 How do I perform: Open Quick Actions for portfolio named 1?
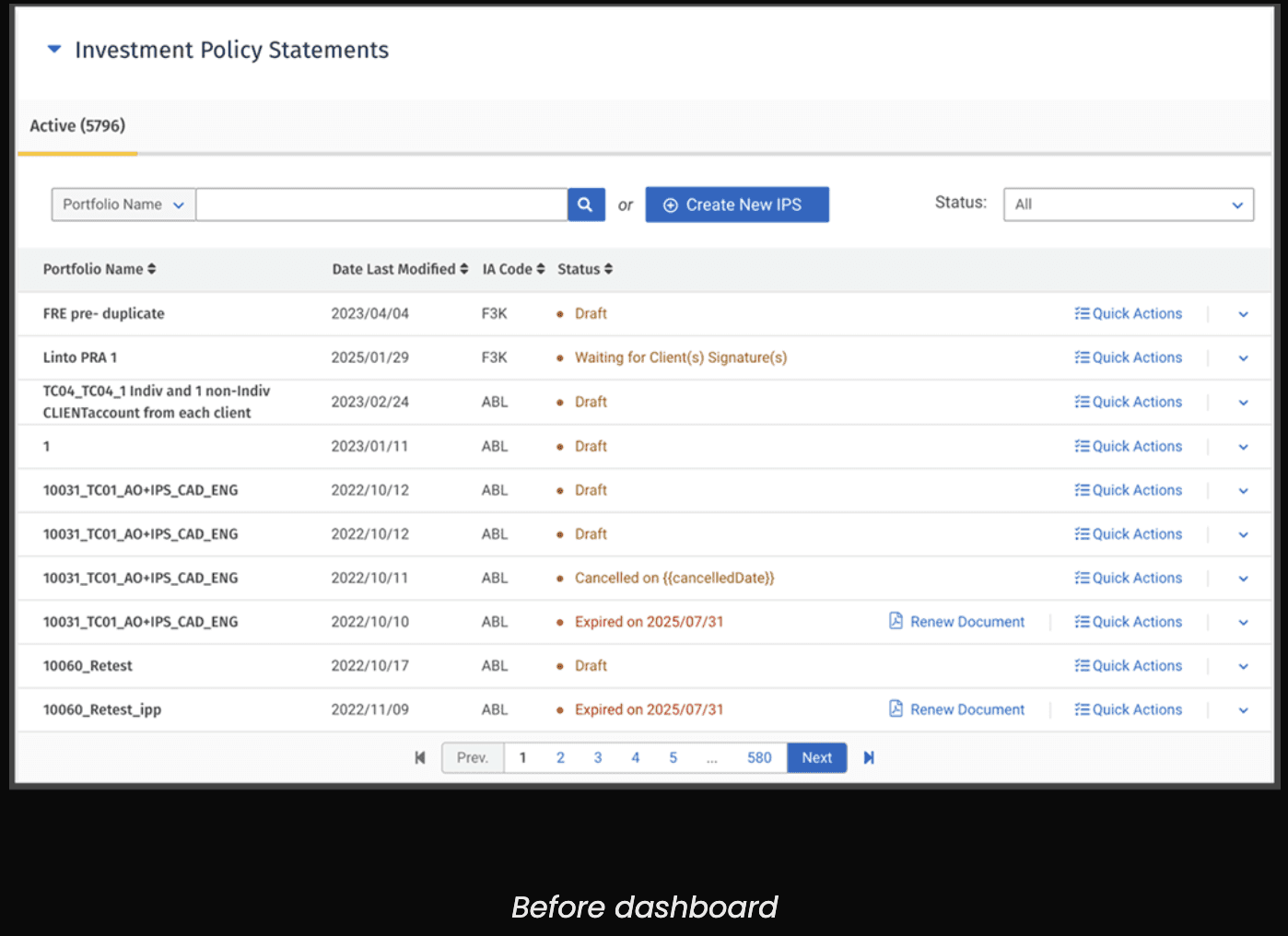[1128, 446]
